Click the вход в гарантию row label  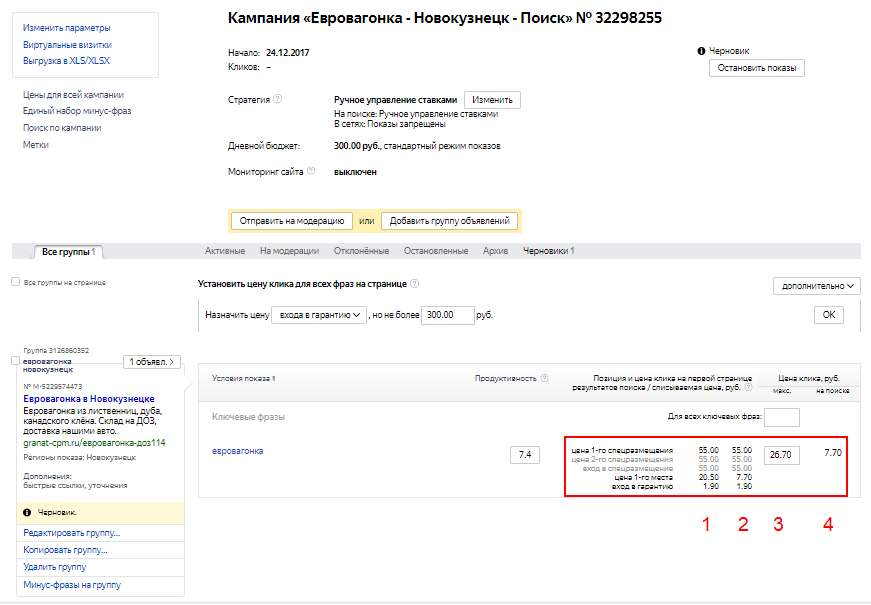(642, 486)
